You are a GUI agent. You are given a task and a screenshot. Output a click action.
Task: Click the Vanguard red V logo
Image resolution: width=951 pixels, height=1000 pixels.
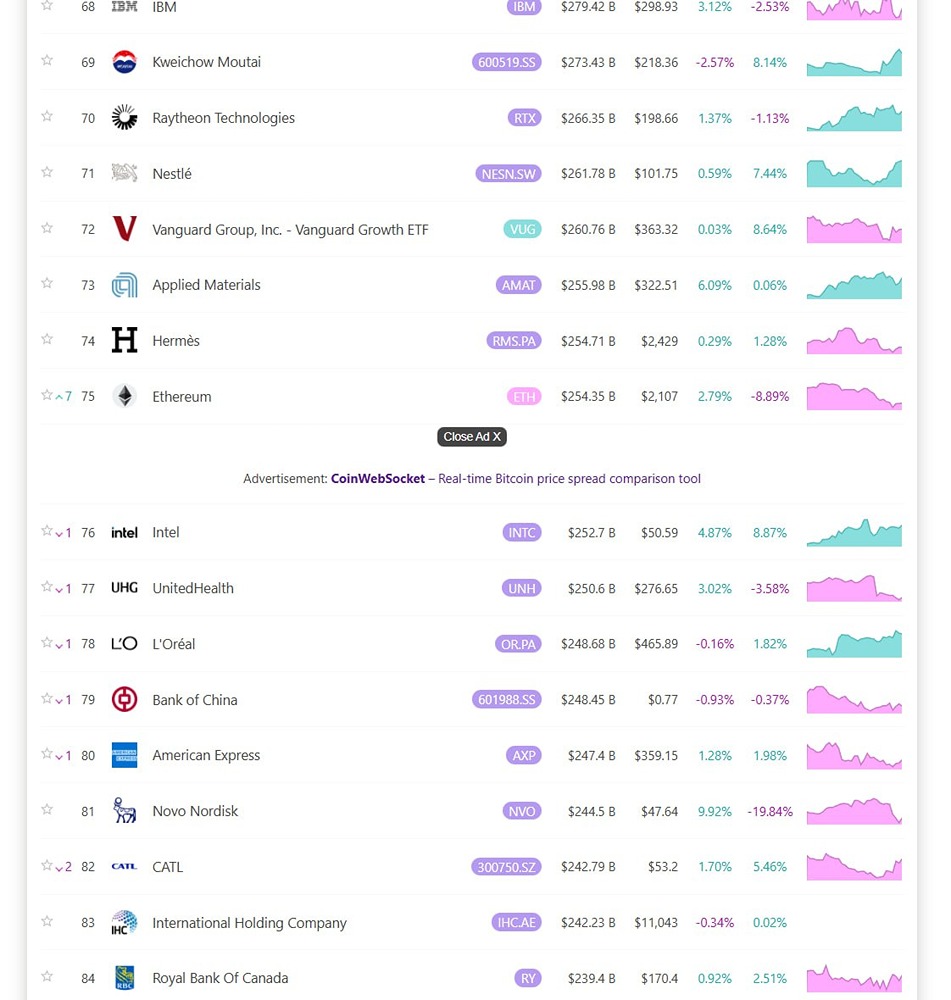coord(124,229)
